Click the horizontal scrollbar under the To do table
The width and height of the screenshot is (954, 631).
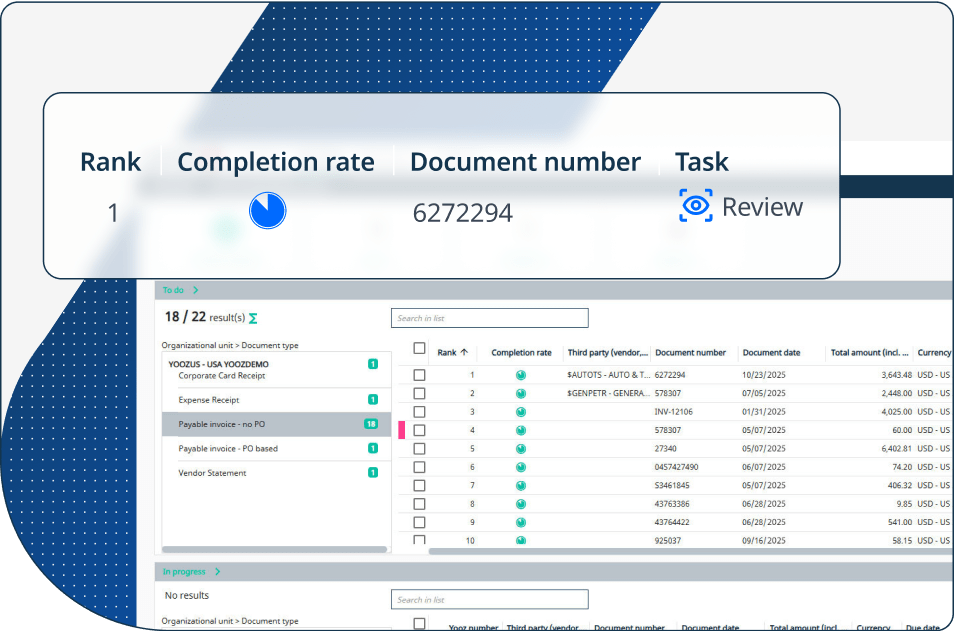pos(691,551)
